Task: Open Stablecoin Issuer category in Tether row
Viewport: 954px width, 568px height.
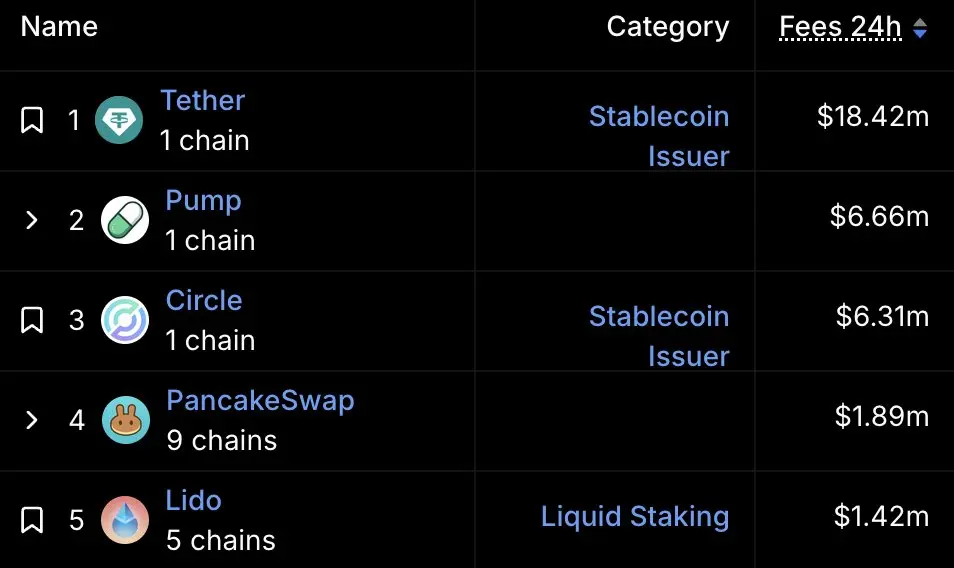Action: 659,136
